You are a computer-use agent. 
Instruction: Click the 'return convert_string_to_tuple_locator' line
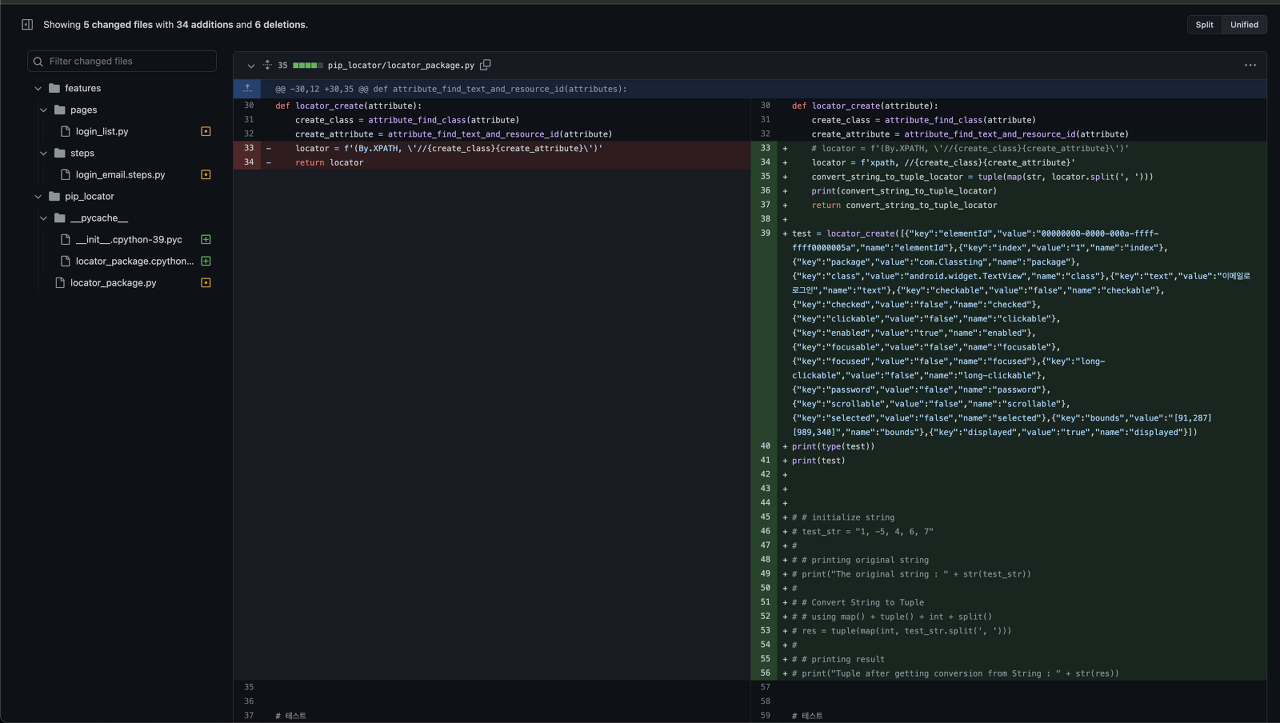click(x=904, y=205)
